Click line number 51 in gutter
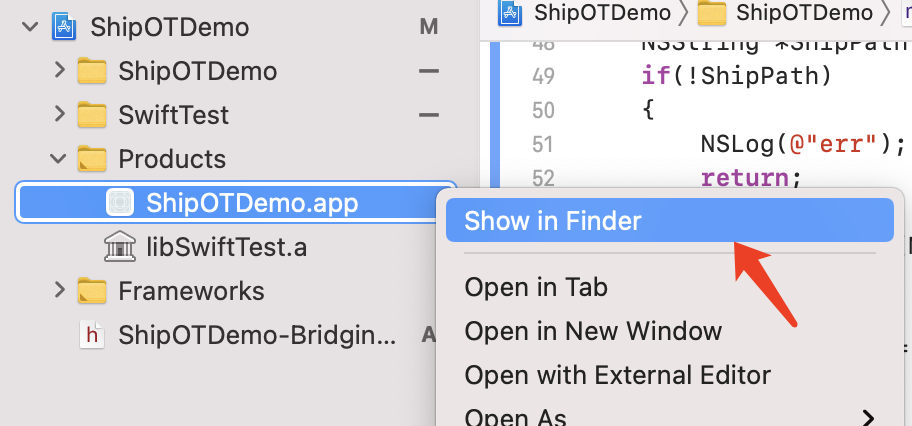Screen dimensions: 912x426 543,144
